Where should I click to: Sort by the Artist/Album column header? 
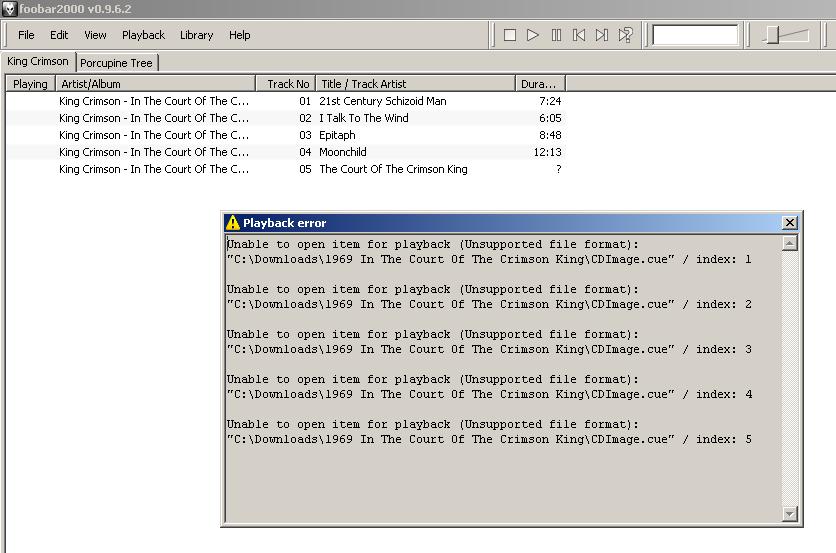(155, 84)
